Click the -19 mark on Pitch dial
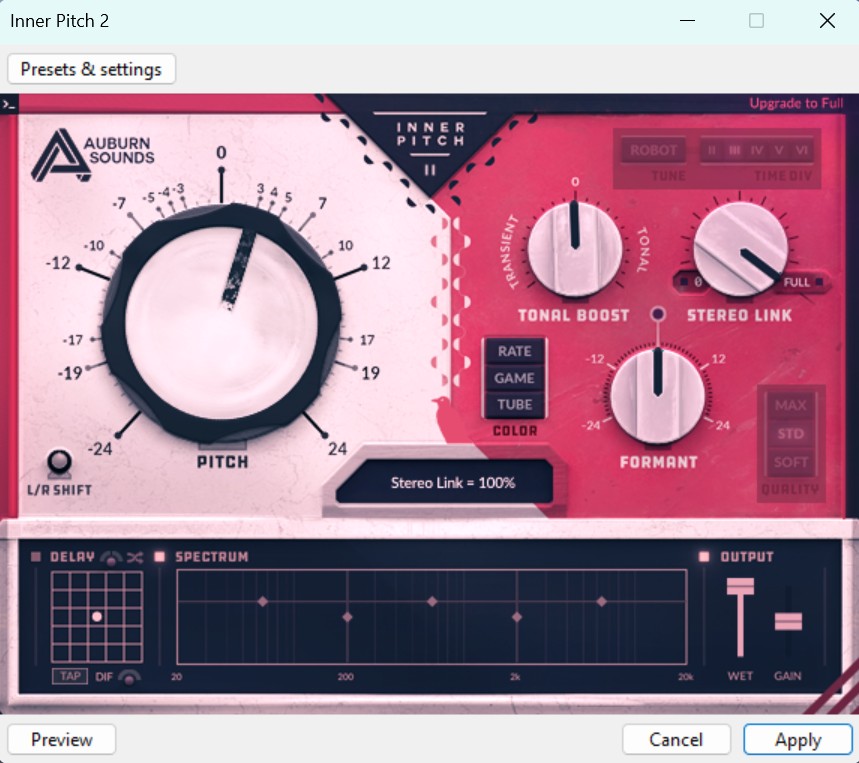Screen dimensions: 859x763 [x=70, y=373]
